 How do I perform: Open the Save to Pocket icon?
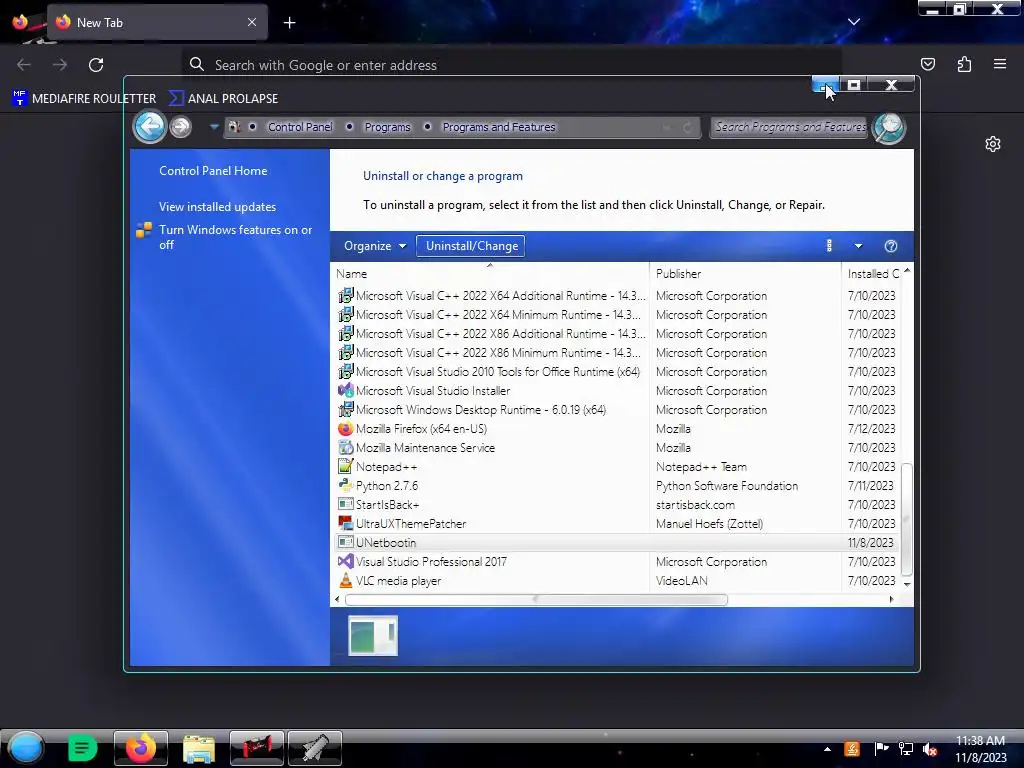[927, 64]
